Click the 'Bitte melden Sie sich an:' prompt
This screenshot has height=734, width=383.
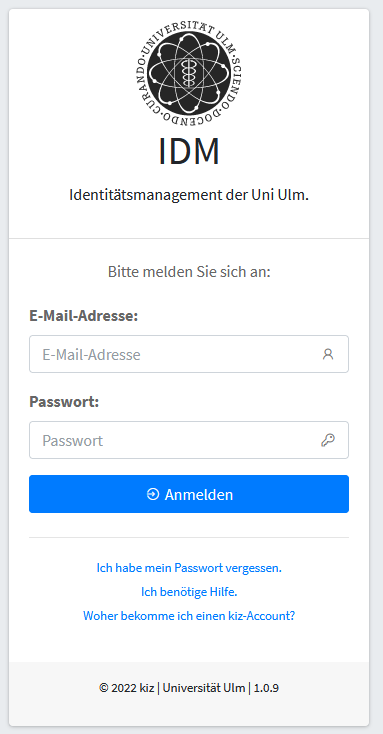click(189, 272)
